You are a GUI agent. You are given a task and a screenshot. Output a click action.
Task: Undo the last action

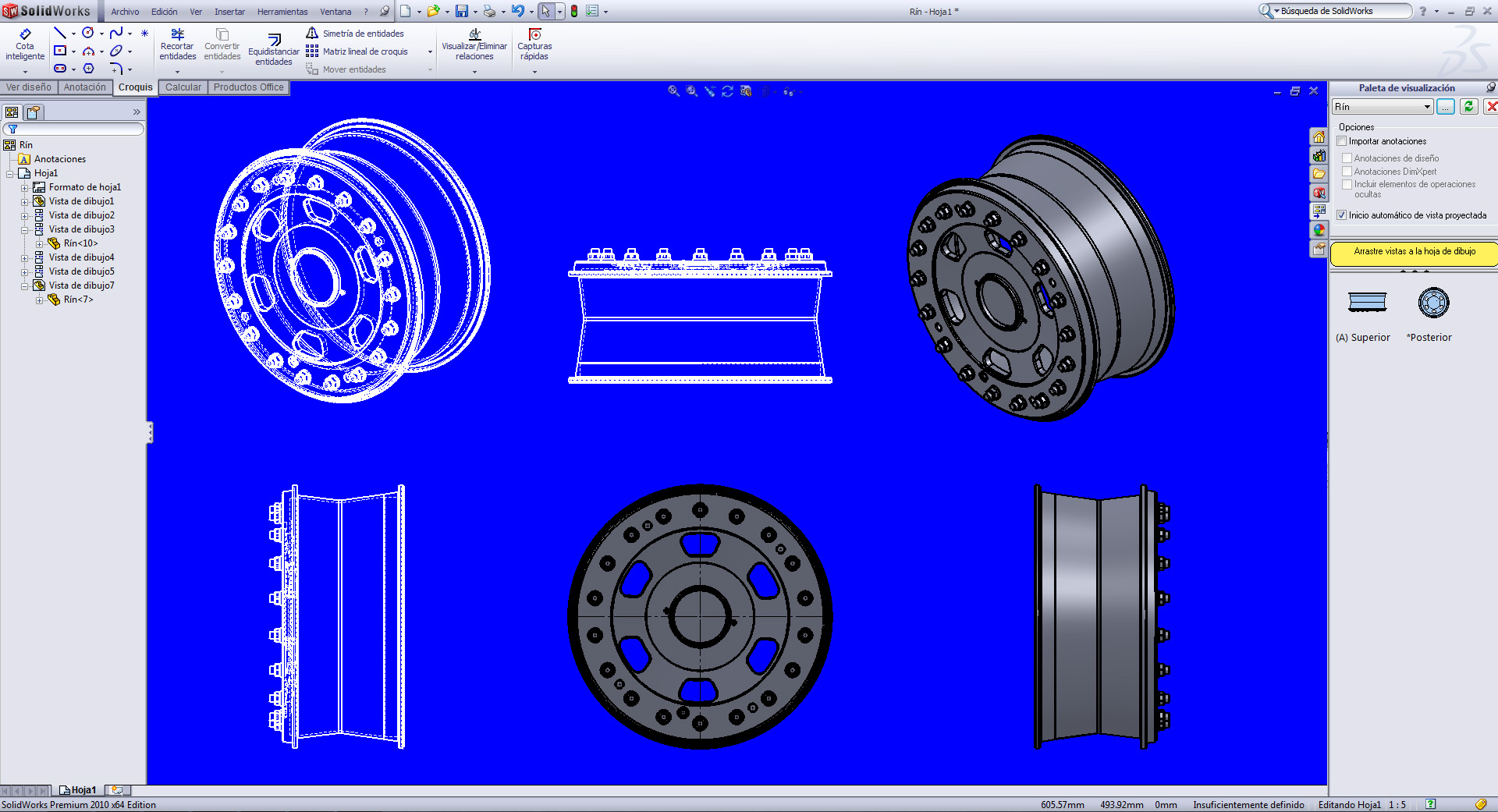click(517, 11)
